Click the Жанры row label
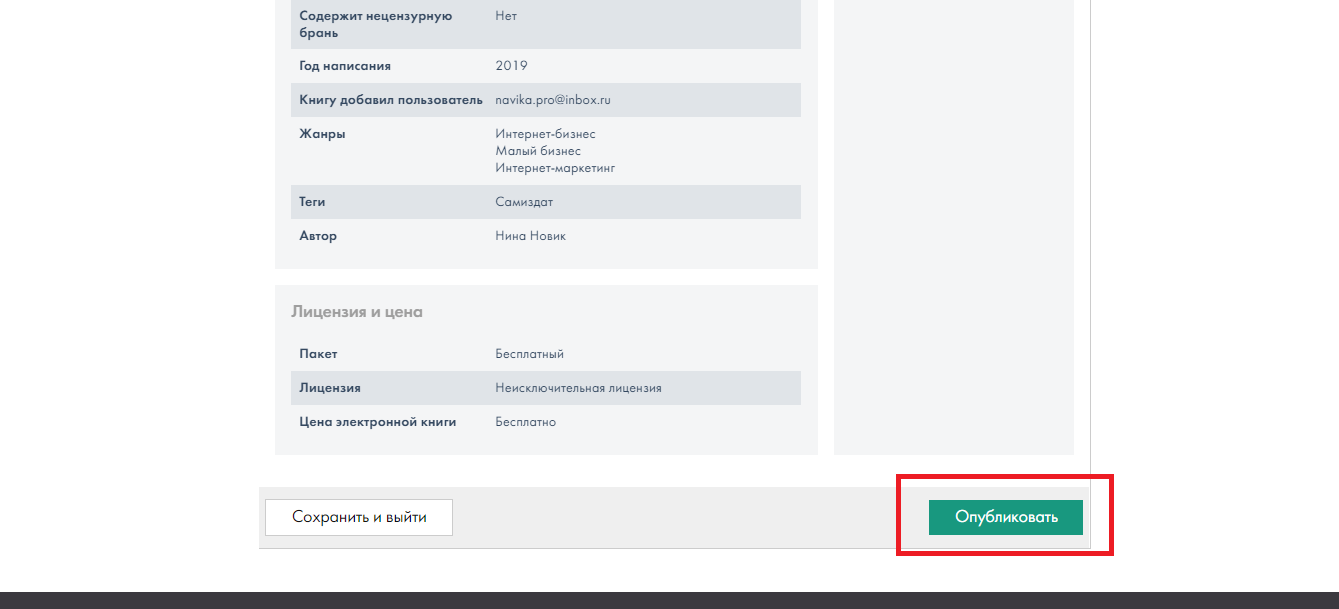Viewport: 1339px width, 609px height. click(x=322, y=134)
